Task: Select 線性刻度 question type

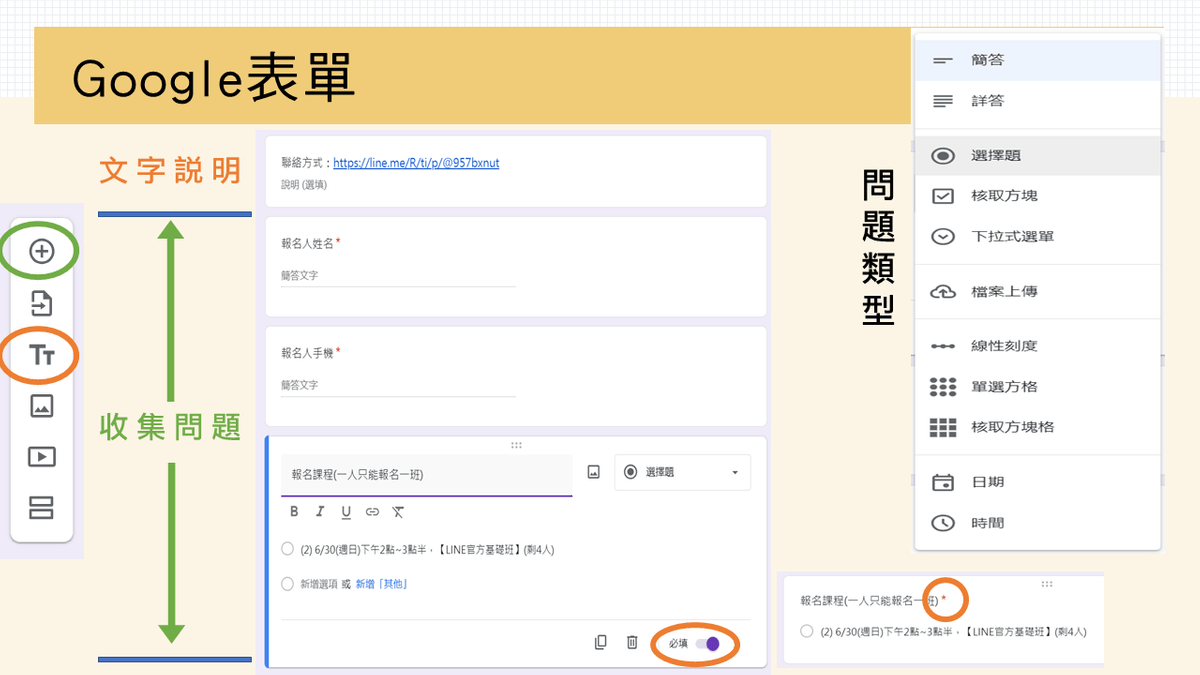Action: (x=1004, y=346)
